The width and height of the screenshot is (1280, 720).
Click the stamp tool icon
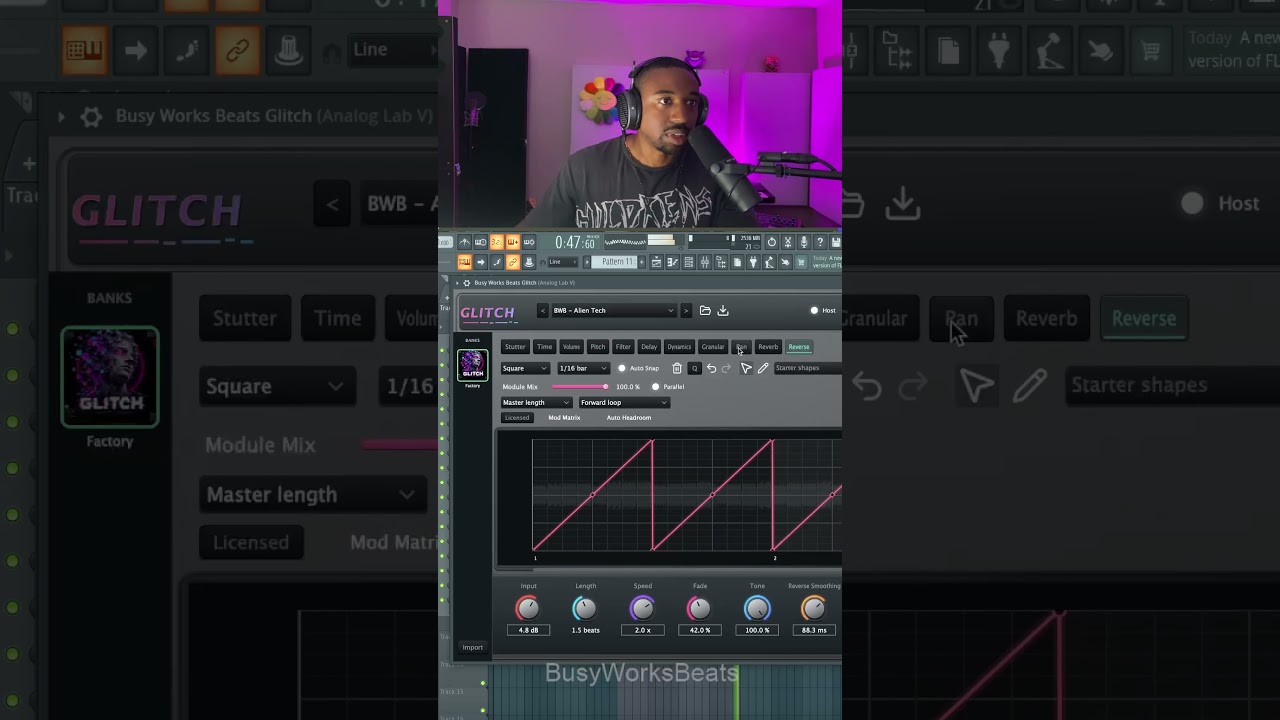tap(529, 262)
